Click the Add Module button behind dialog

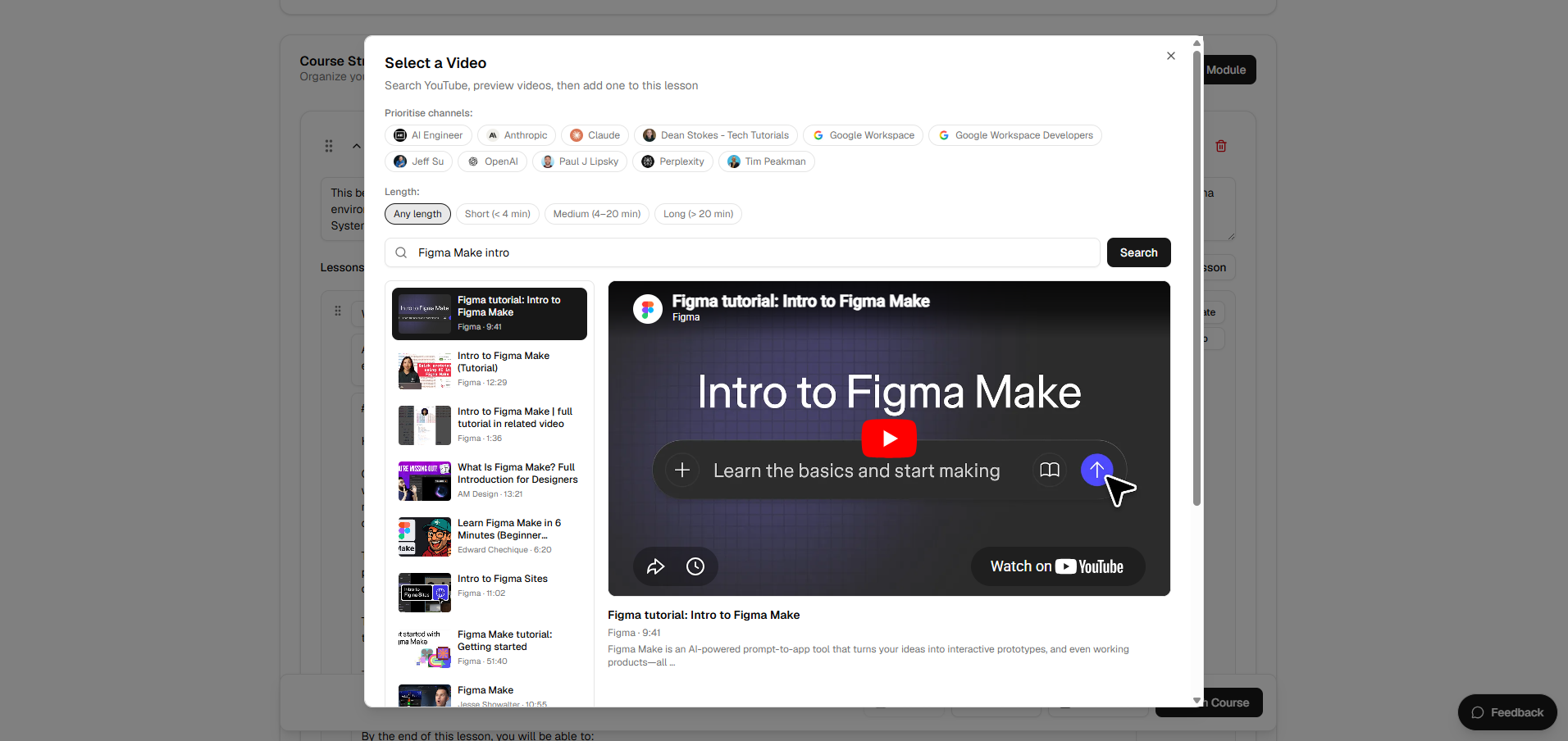[x=1229, y=70]
